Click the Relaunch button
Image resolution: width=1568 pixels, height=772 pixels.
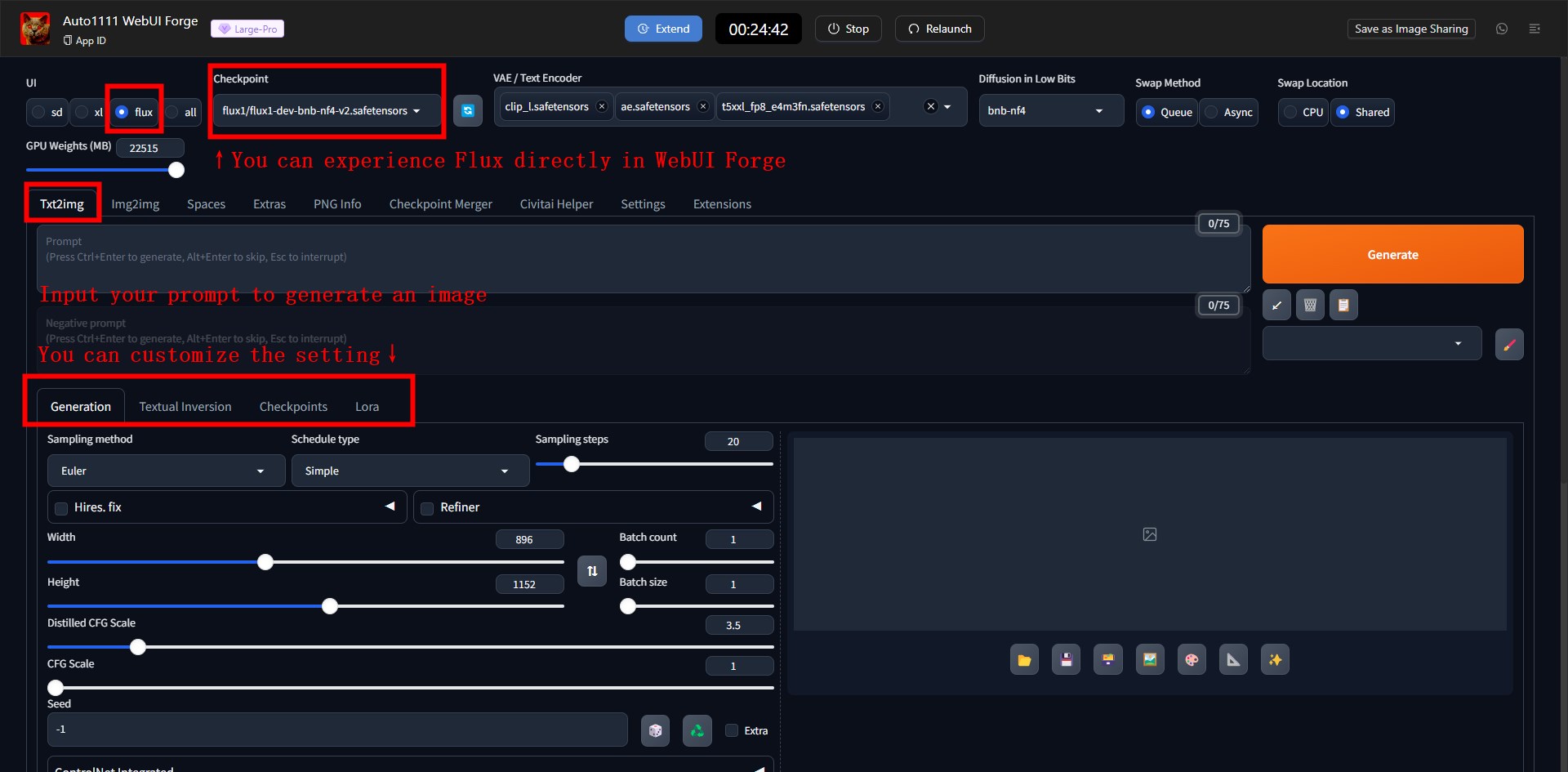pyautogui.click(x=940, y=29)
